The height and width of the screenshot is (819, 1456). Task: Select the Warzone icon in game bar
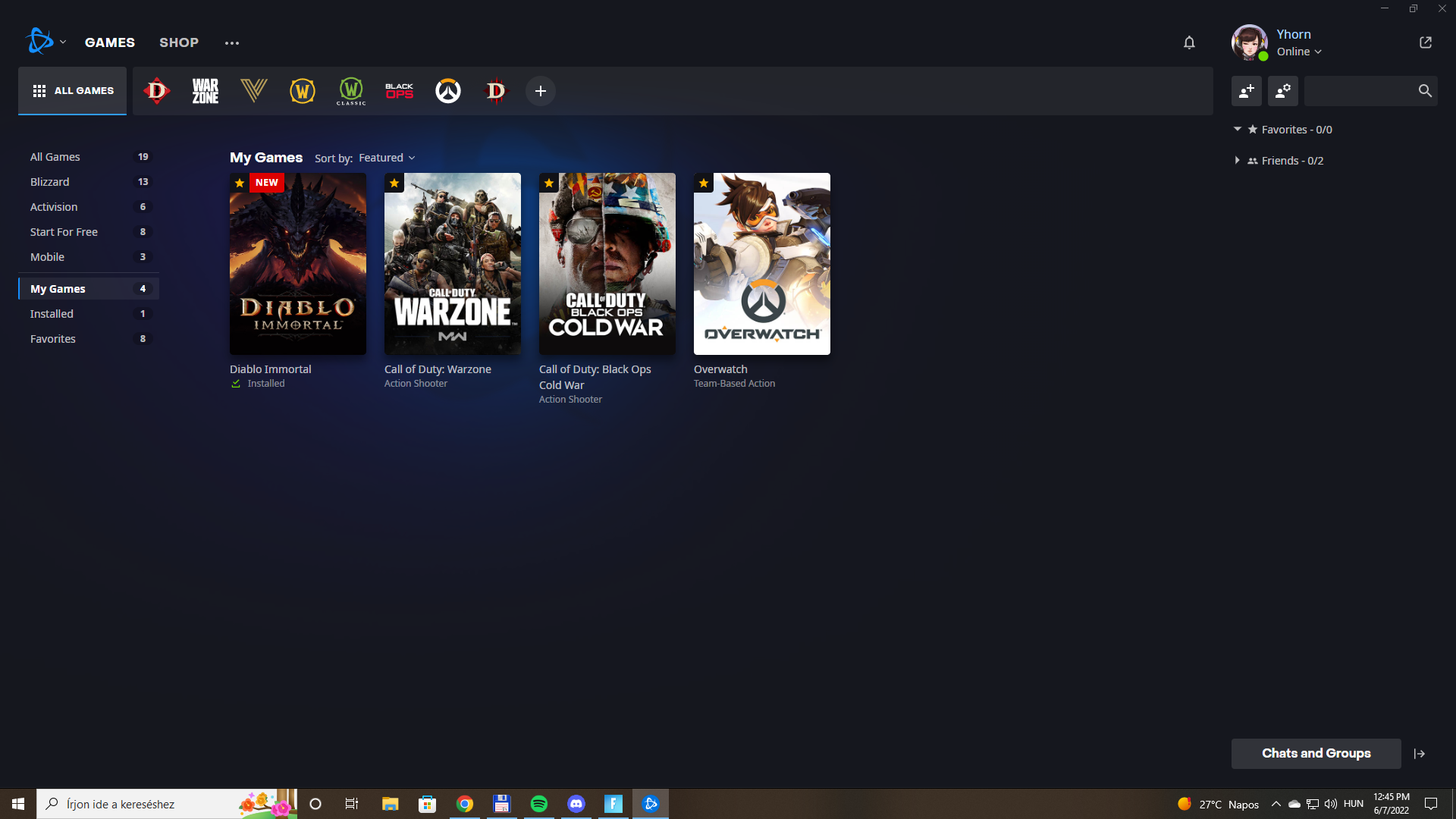(x=206, y=91)
